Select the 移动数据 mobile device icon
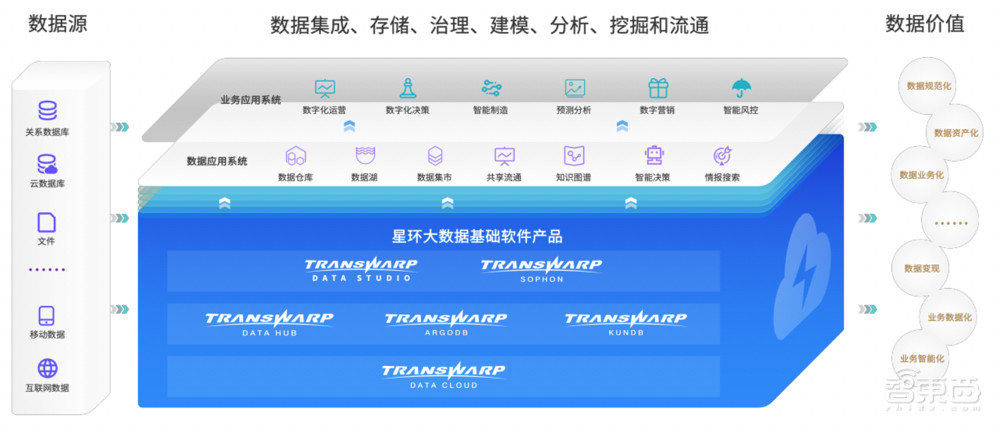The image size is (1000, 429). pyautogui.click(x=47, y=315)
